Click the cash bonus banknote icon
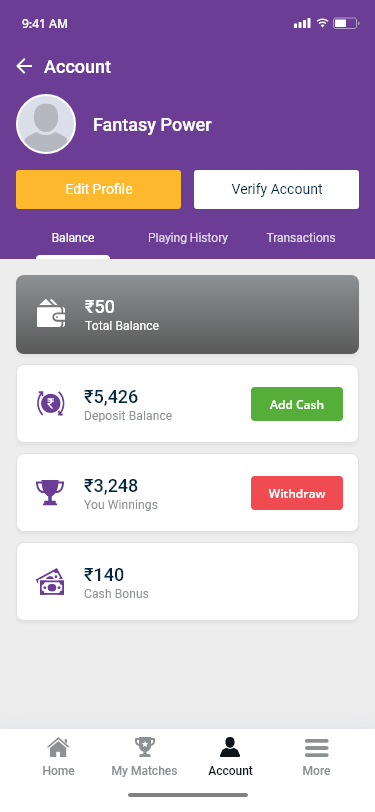 point(50,582)
